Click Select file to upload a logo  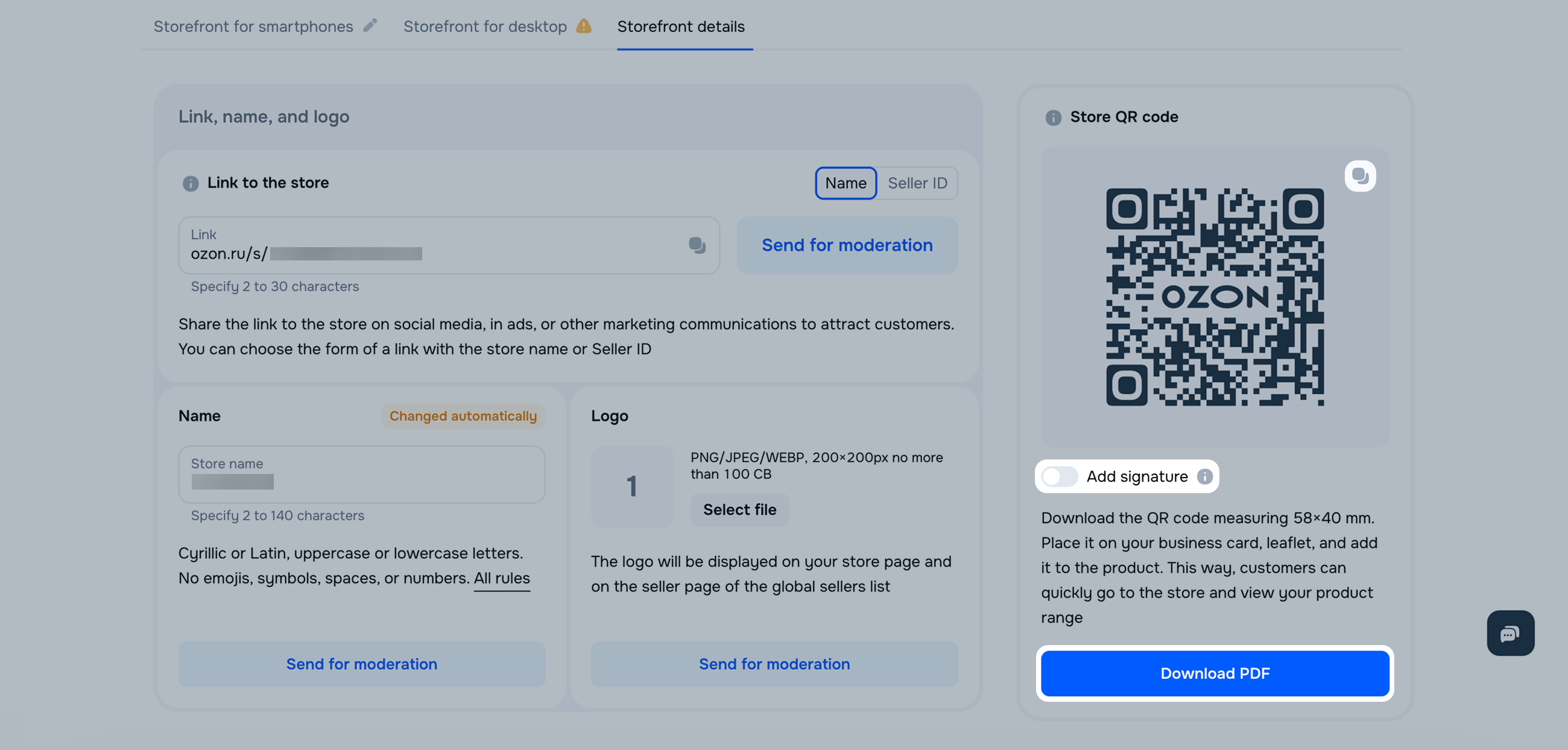tap(739, 509)
